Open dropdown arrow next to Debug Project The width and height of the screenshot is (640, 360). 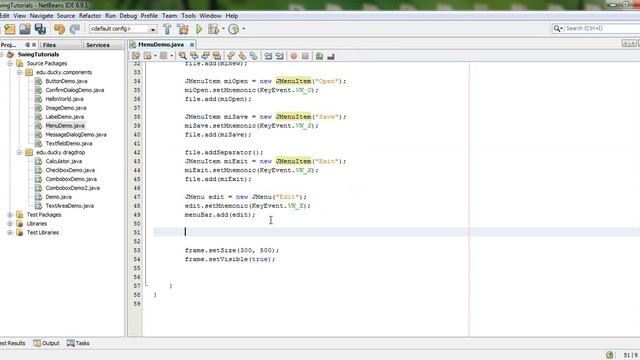coord(223,29)
